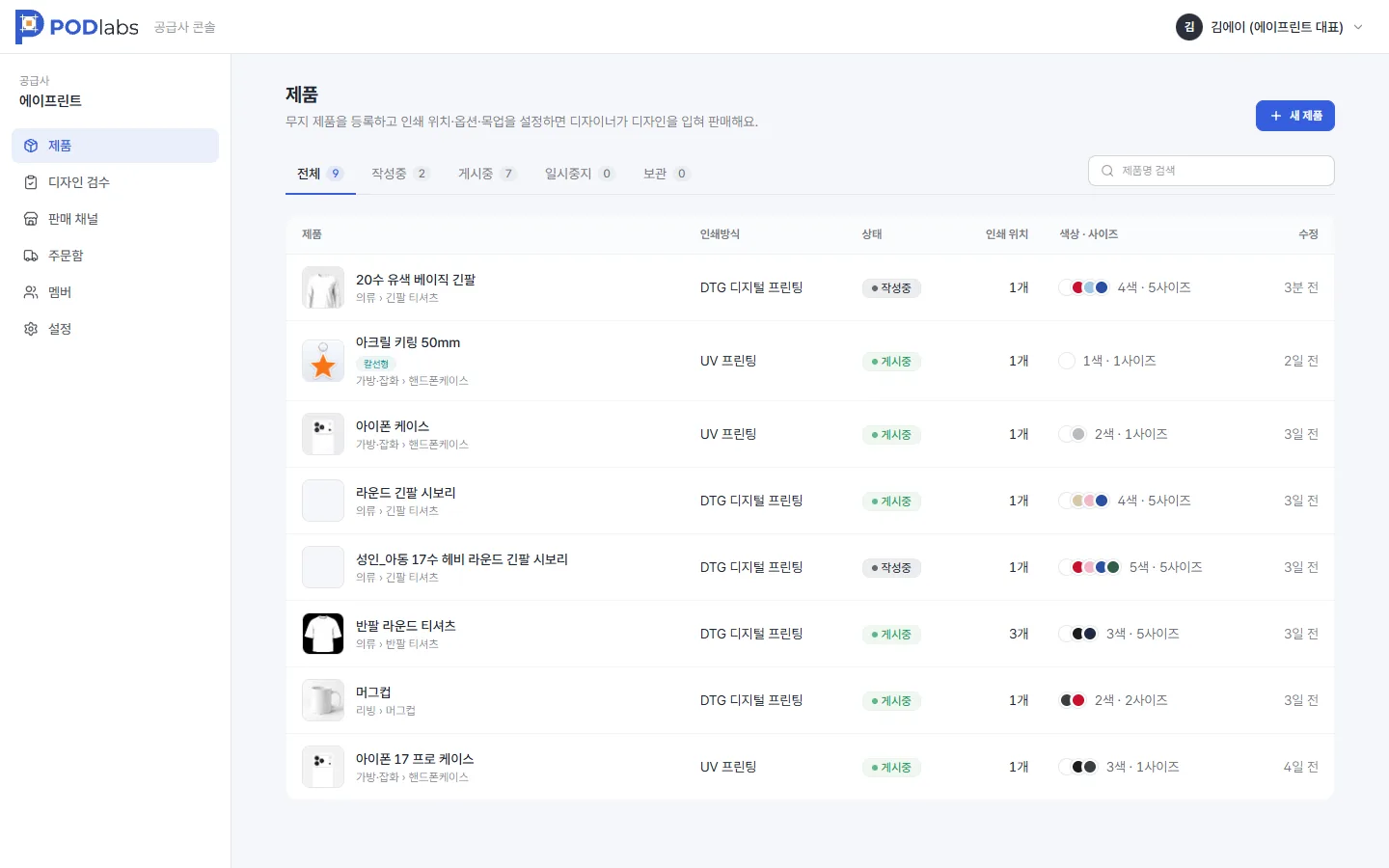This screenshot has width=1389, height=868.
Task: Click the 칼선형 tag on 아크릴 키링
Action: click(x=376, y=364)
